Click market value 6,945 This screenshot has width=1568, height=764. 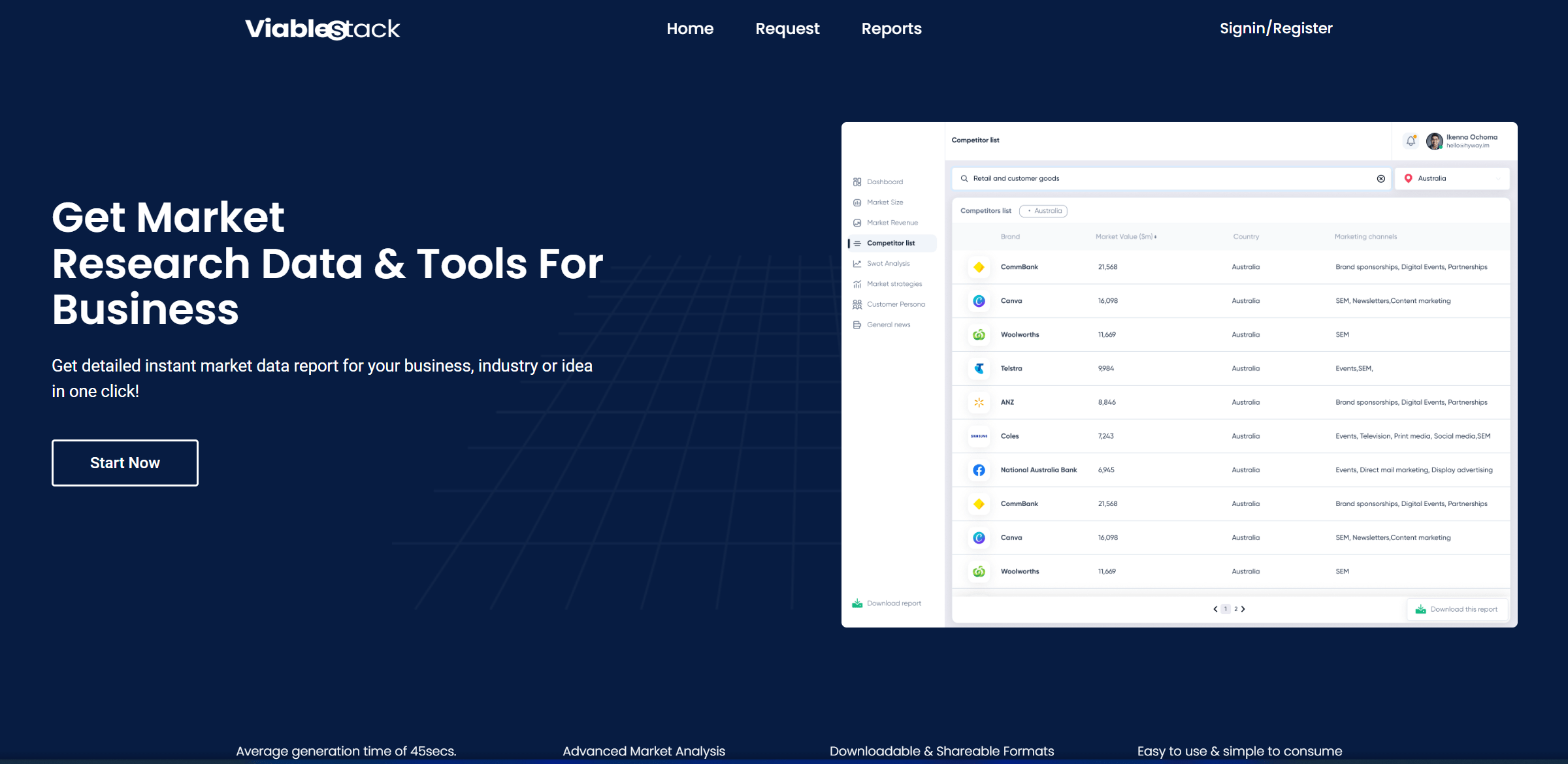(1106, 470)
